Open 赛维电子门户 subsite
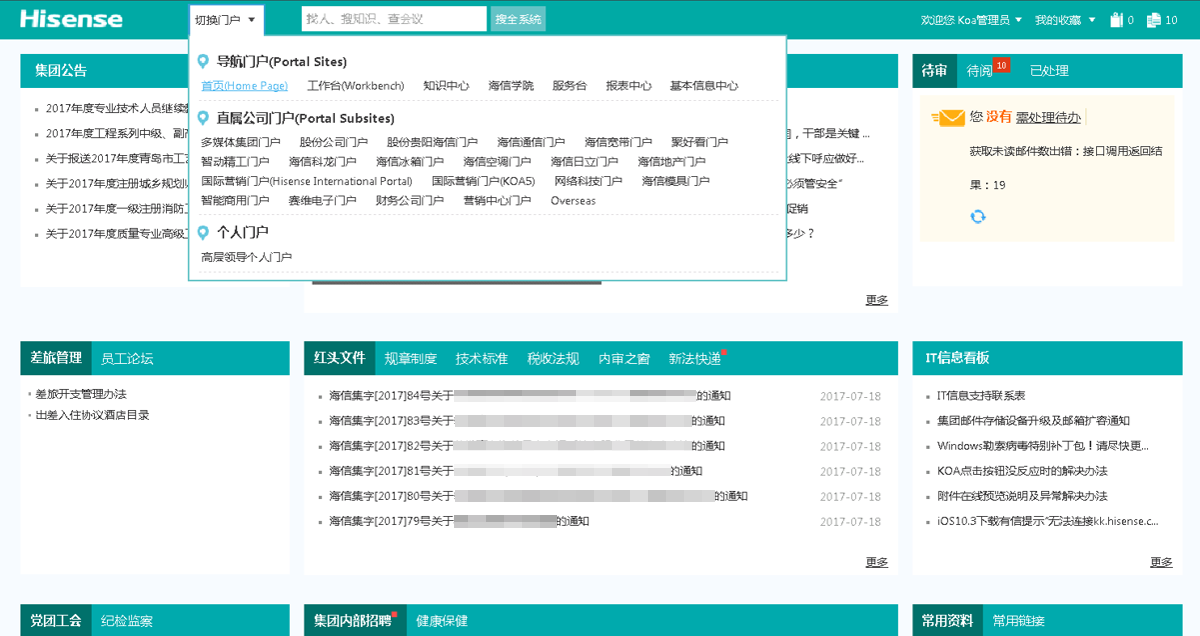The image size is (1200, 636). 322,200
